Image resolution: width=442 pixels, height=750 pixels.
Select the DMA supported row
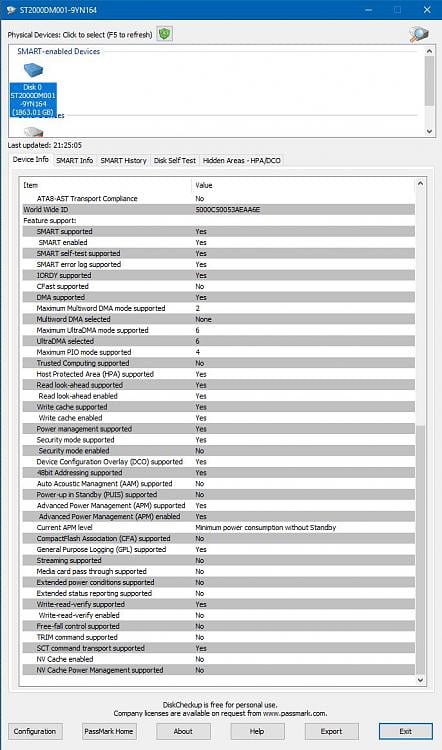click(x=218, y=298)
